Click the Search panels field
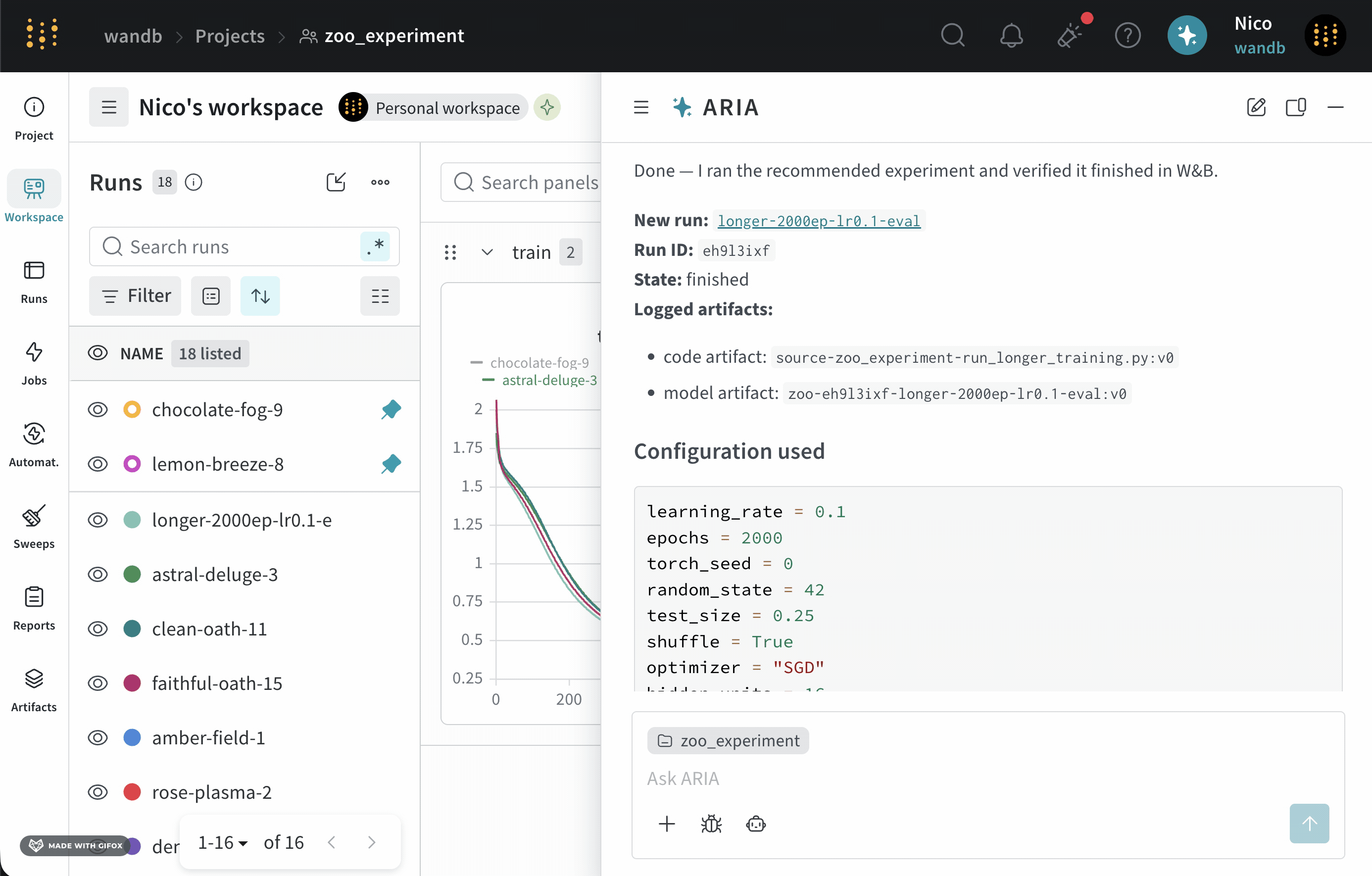 [521, 182]
